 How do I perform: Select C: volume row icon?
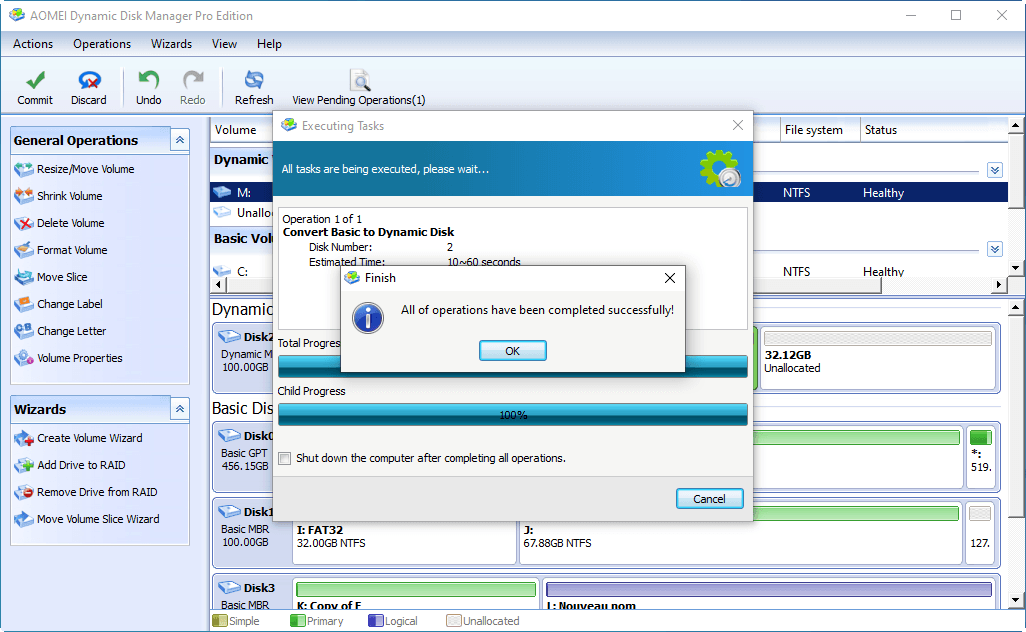(x=222, y=271)
